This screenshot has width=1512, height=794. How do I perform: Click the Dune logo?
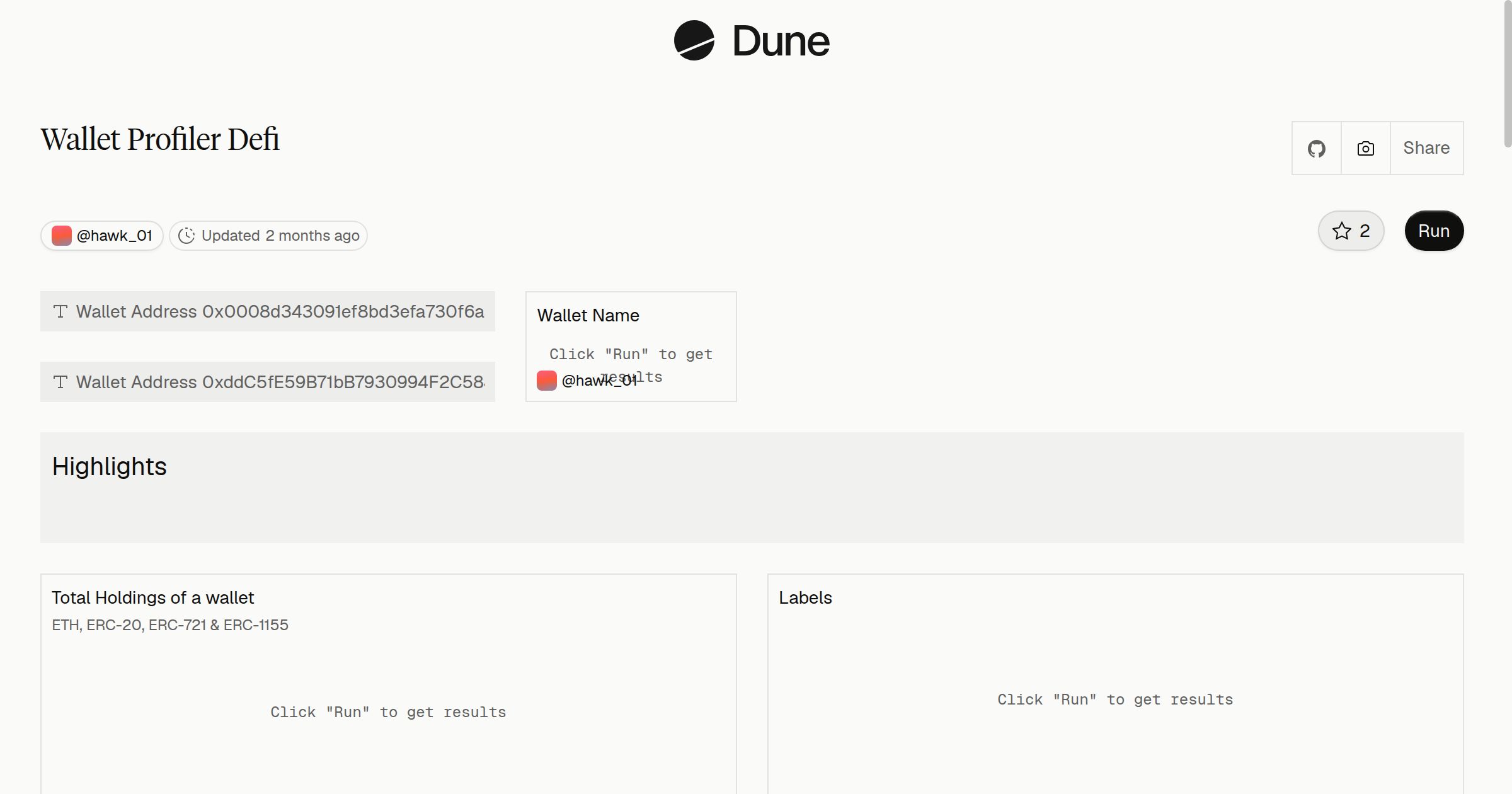click(x=752, y=40)
